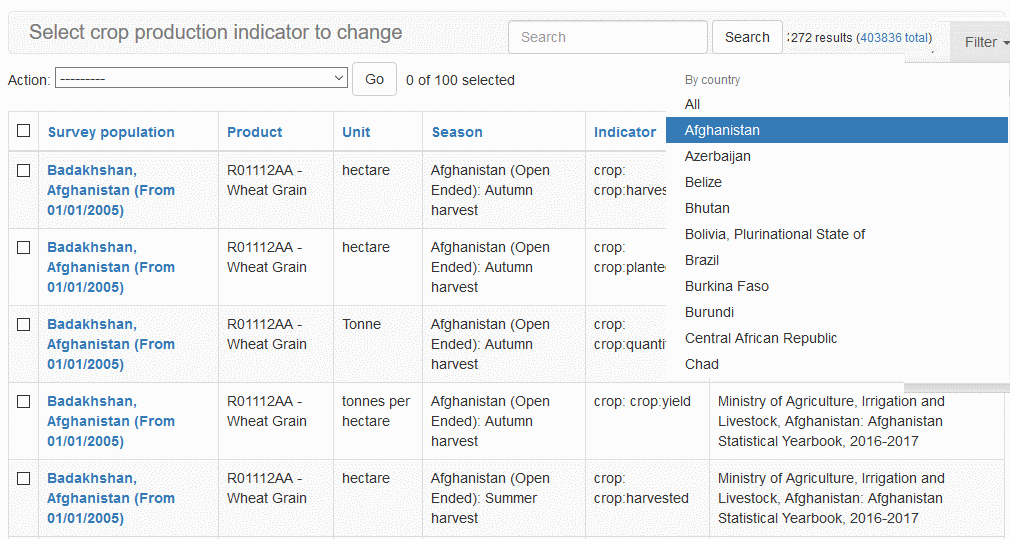This screenshot has height=539, width=1010.
Task: Sort table by Unit column
Action: [356, 132]
